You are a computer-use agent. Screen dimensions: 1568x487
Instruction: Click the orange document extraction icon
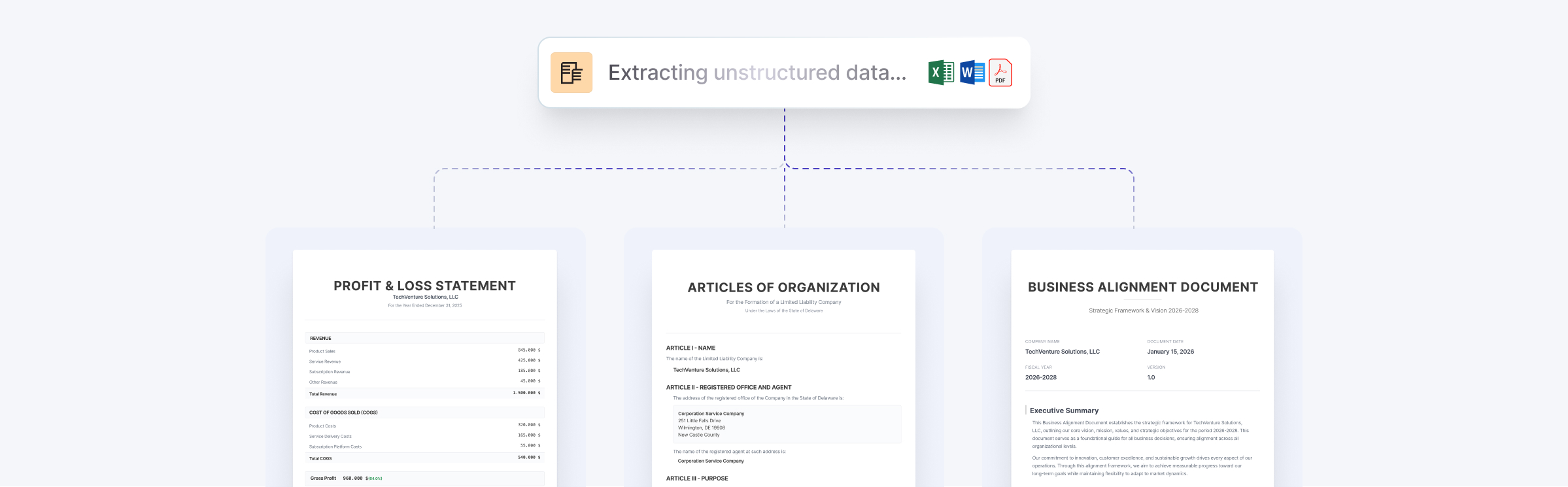coord(571,73)
